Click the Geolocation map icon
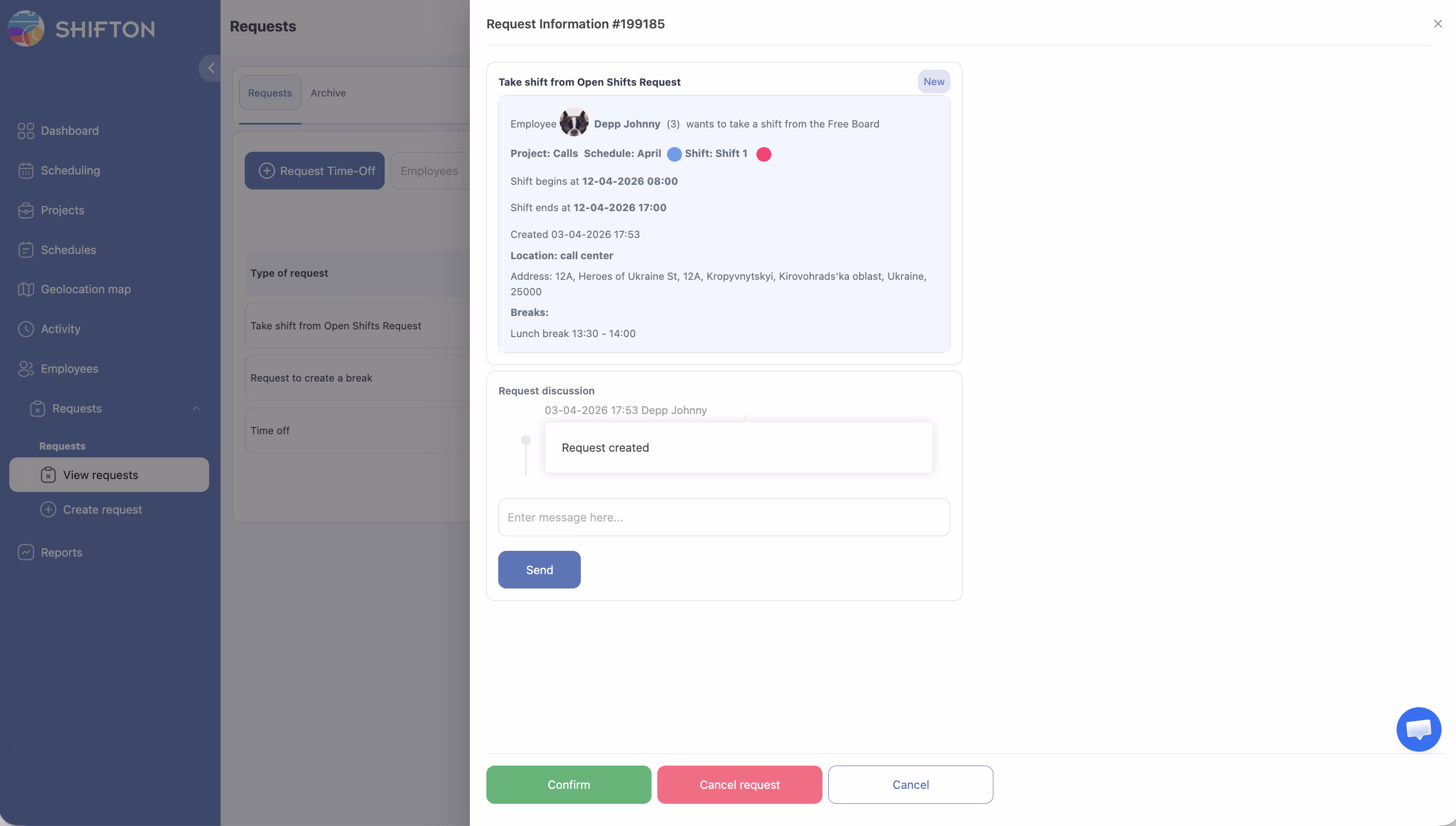1456x826 pixels. coord(25,289)
